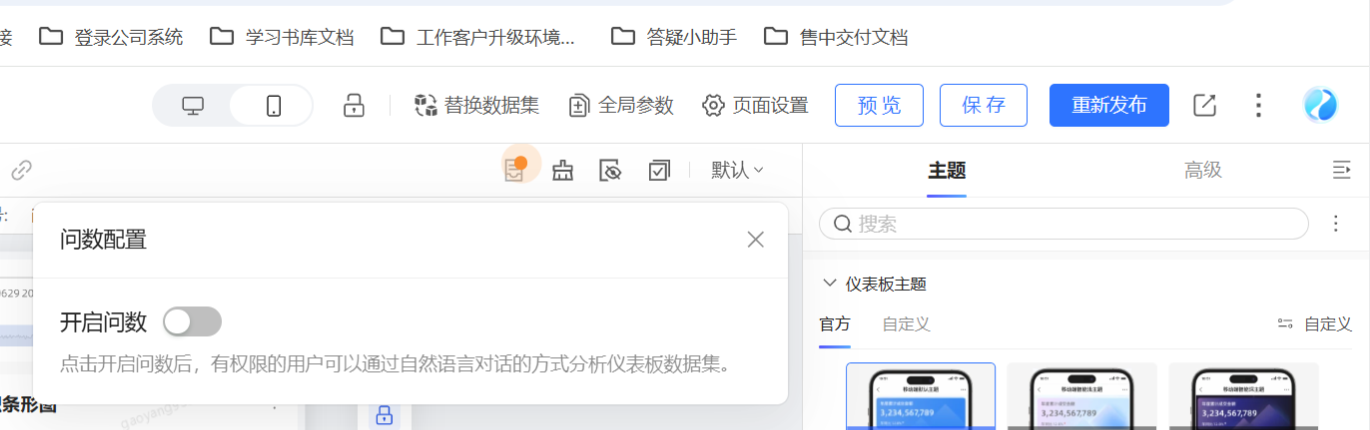This screenshot has width=1370, height=430.
Task: Select the 自定义 themes tab
Action: pos(906,324)
